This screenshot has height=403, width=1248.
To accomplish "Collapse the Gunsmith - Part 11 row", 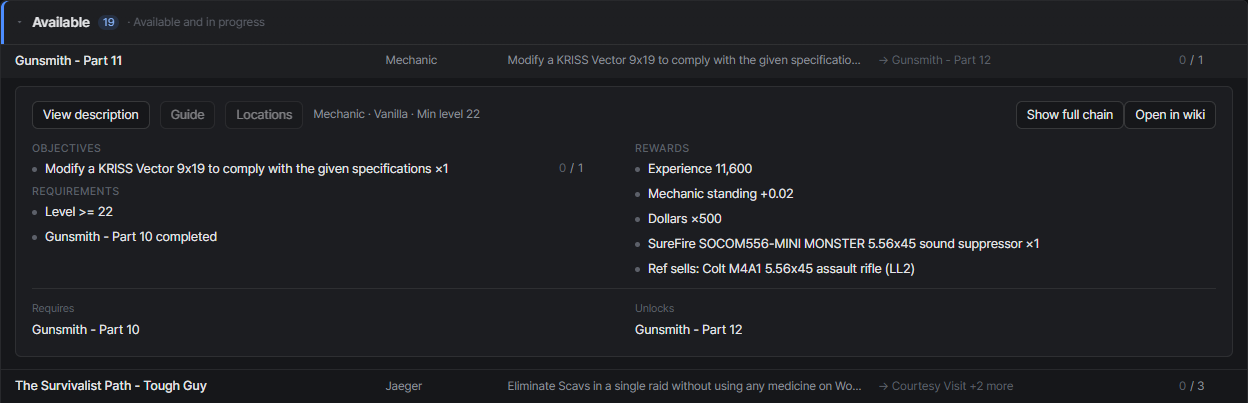I will (624, 60).
